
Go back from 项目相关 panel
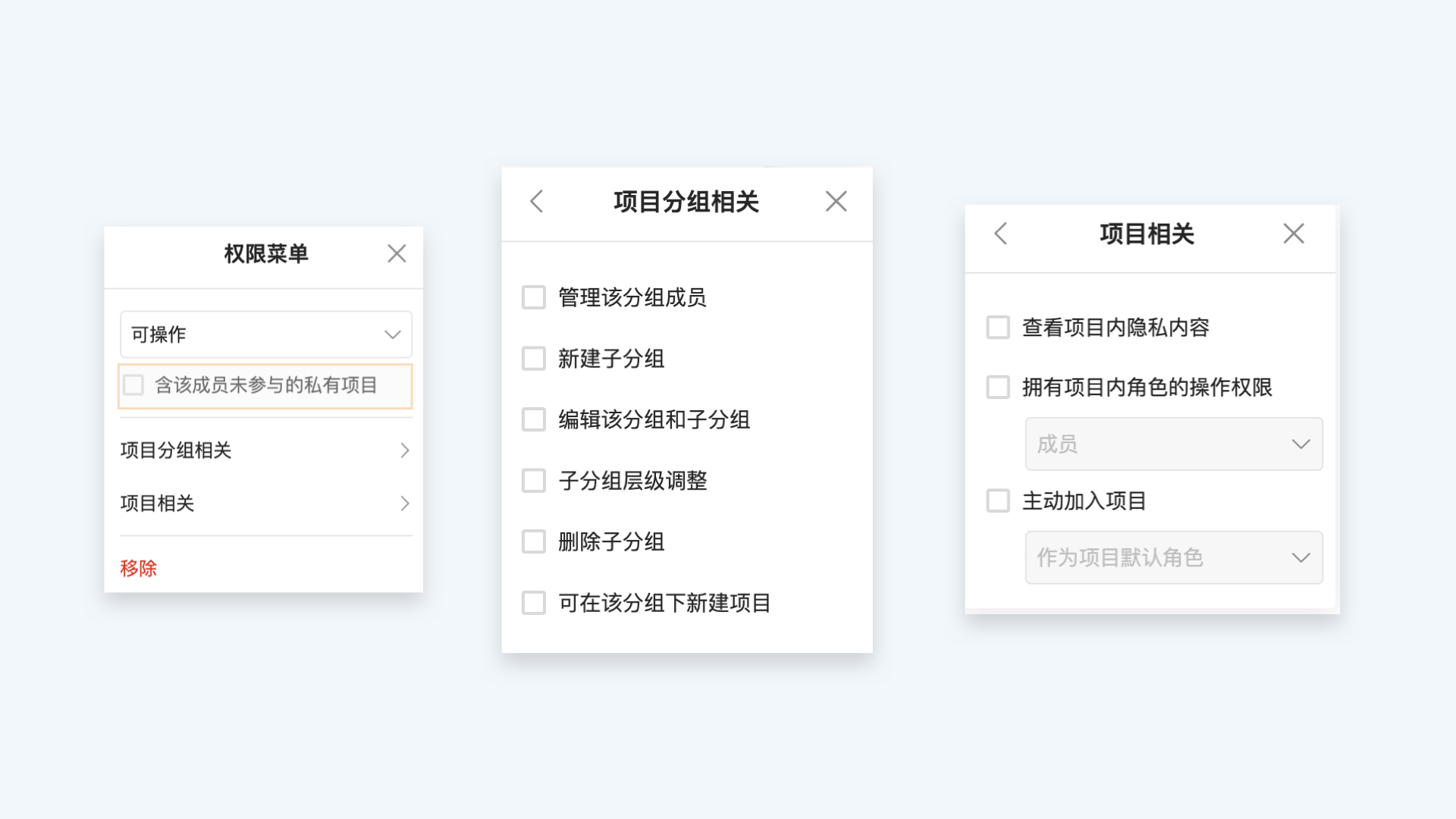click(x=1001, y=234)
